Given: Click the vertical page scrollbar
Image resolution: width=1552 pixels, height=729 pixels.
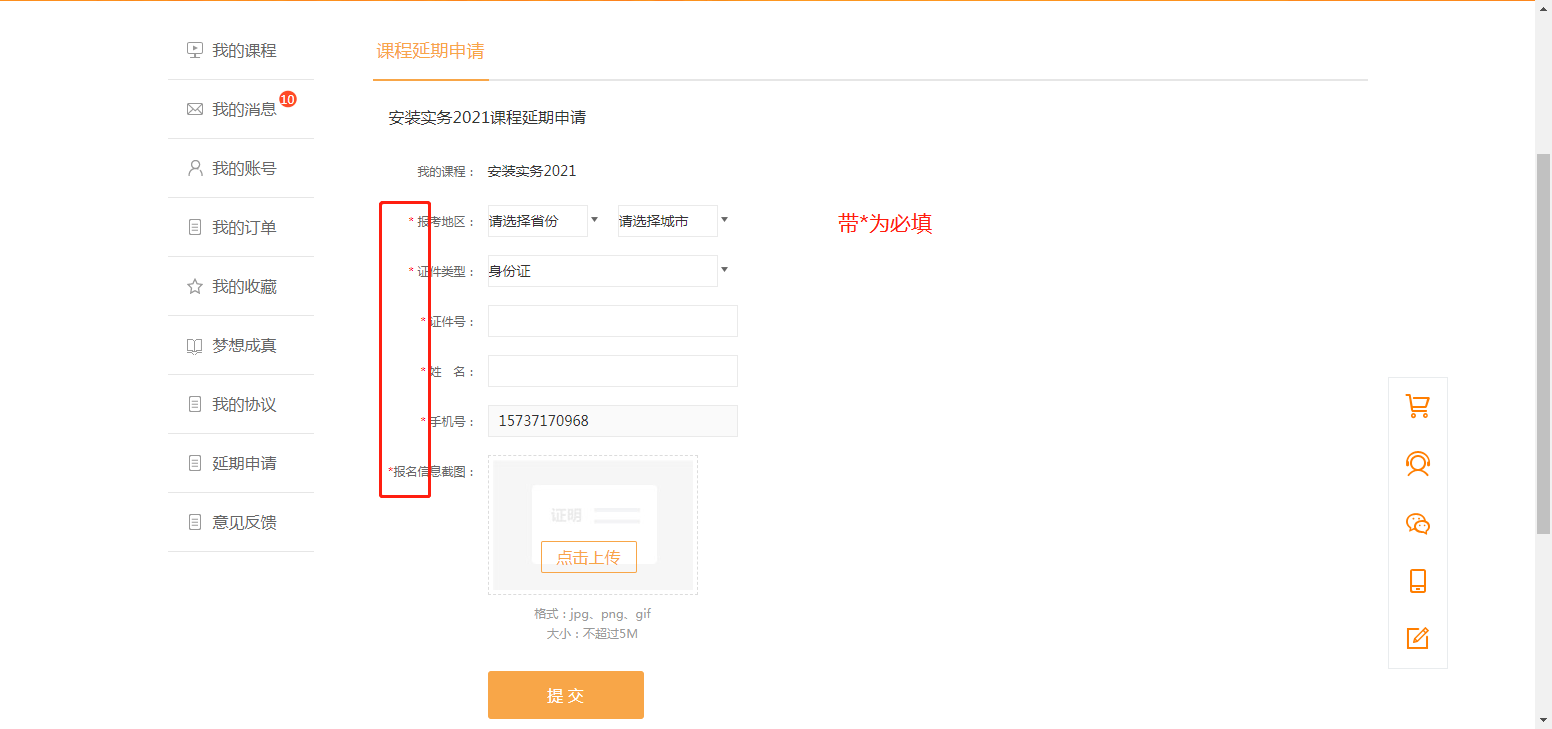Looking at the screenshot, I should pos(1543,340).
